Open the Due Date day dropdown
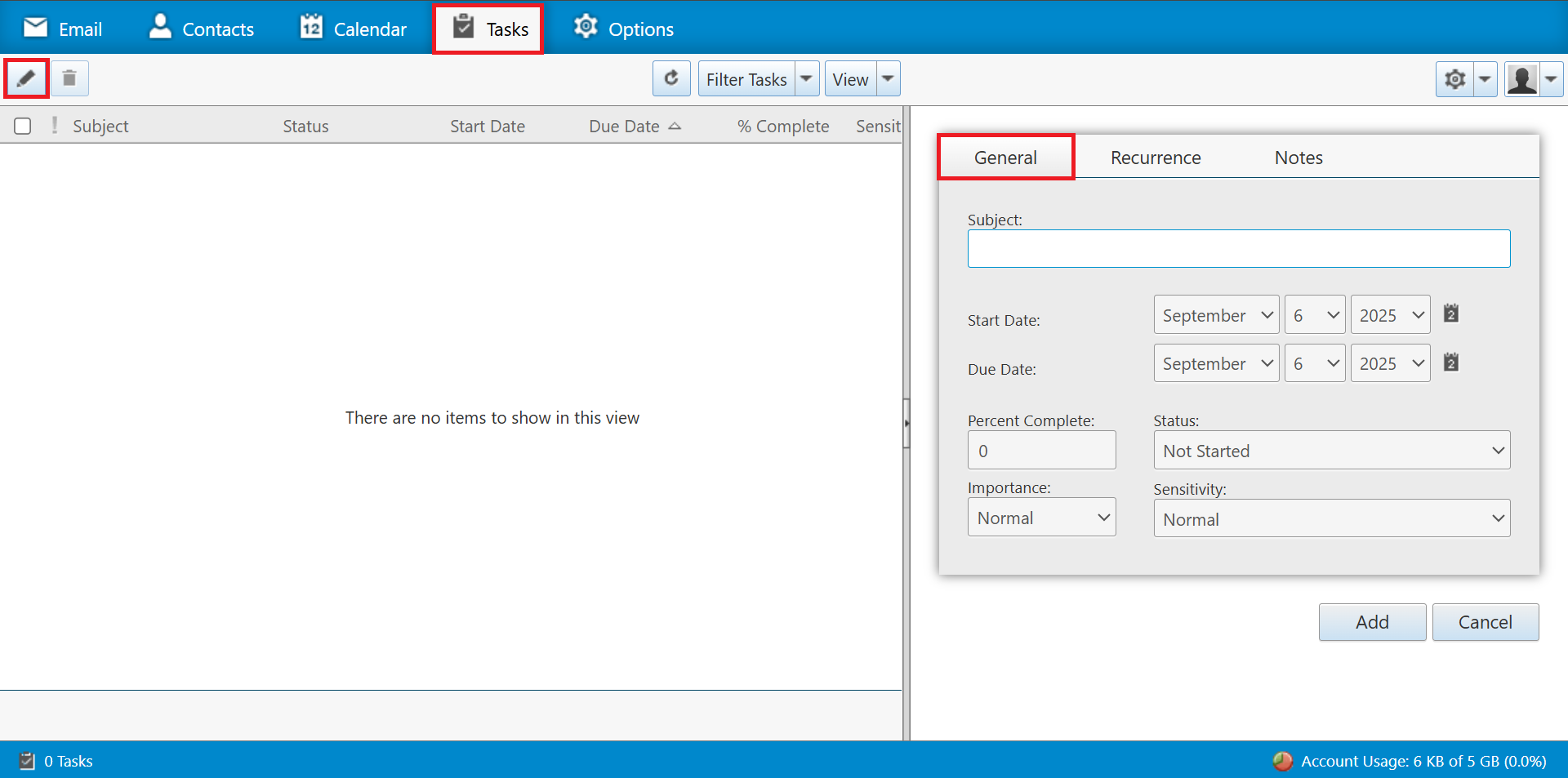Viewport: 1568px width, 778px height. point(1315,362)
